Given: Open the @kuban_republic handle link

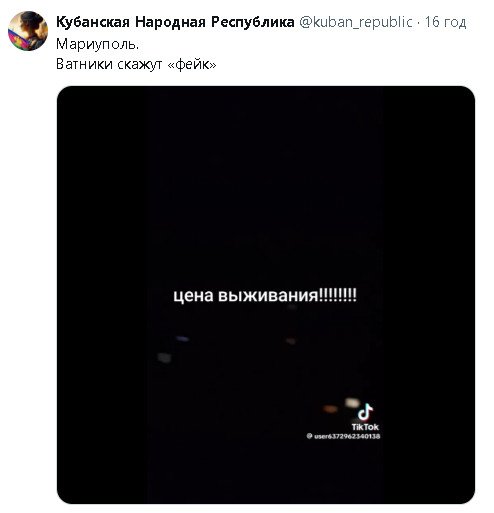Looking at the screenshot, I should tap(356, 22).
